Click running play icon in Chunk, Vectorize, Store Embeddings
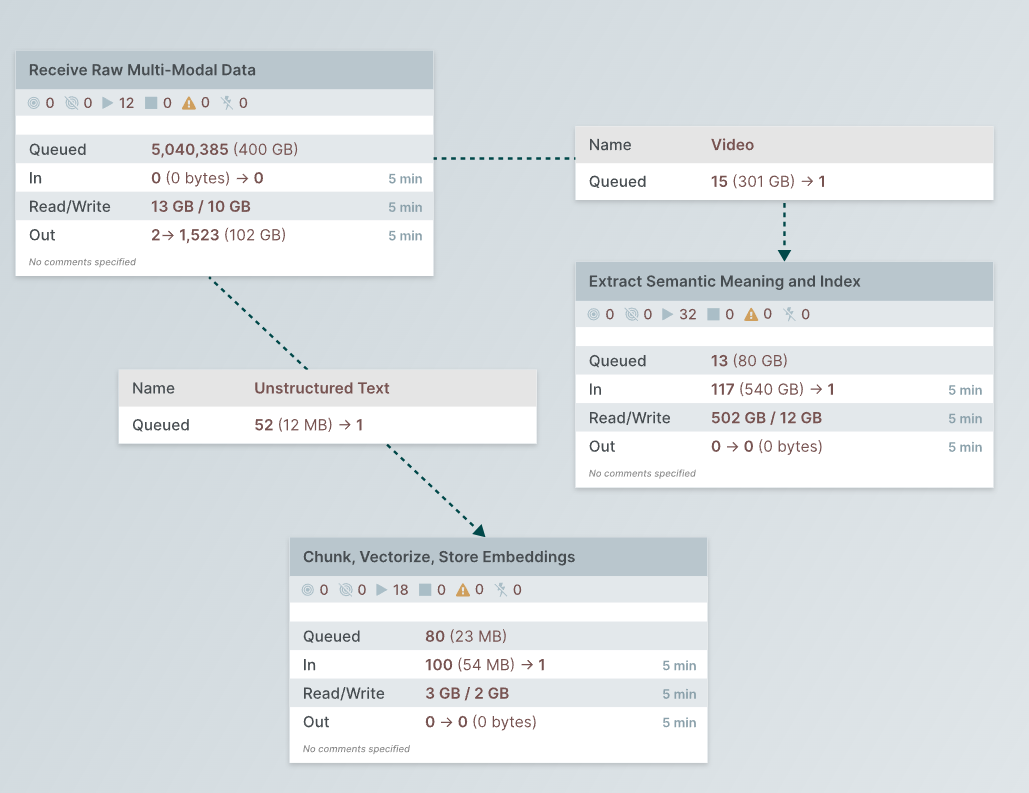The image size is (1029, 793). tap(382, 590)
